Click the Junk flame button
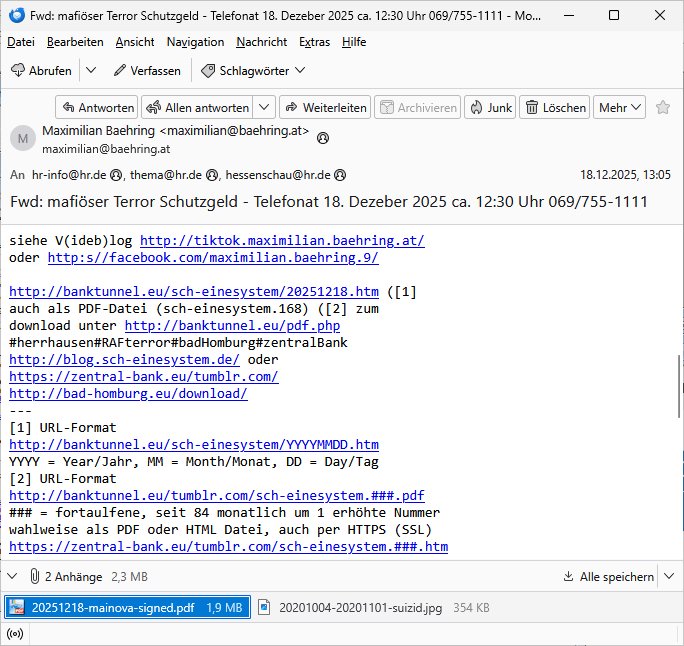The width and height of the screenshot is (684, 646). 489,107
